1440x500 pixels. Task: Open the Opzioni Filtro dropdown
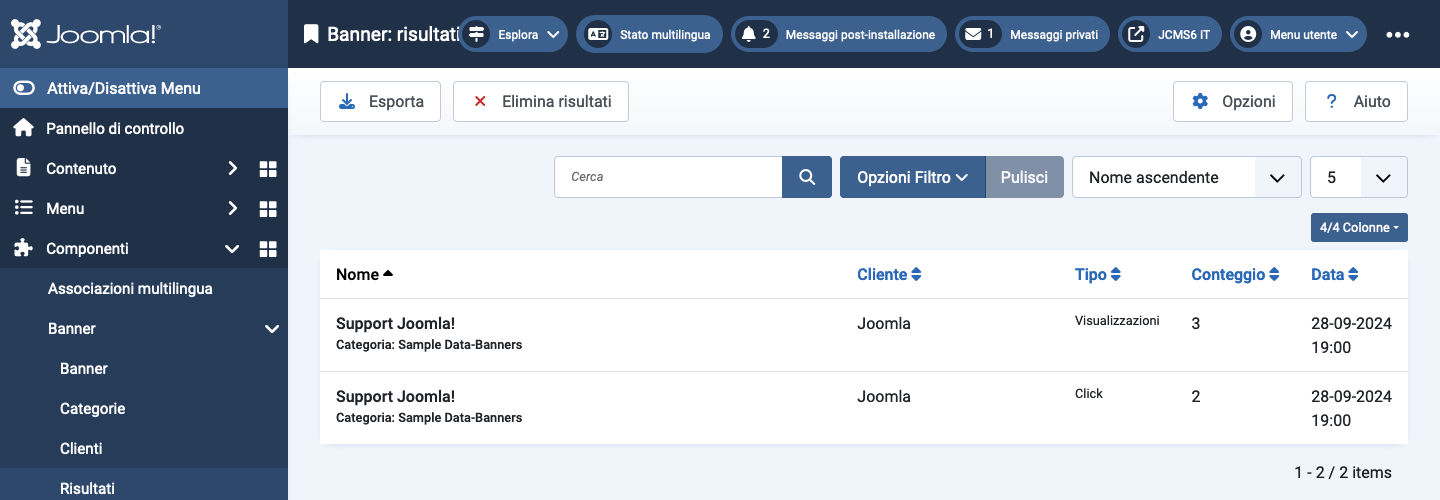pos(913,177)
